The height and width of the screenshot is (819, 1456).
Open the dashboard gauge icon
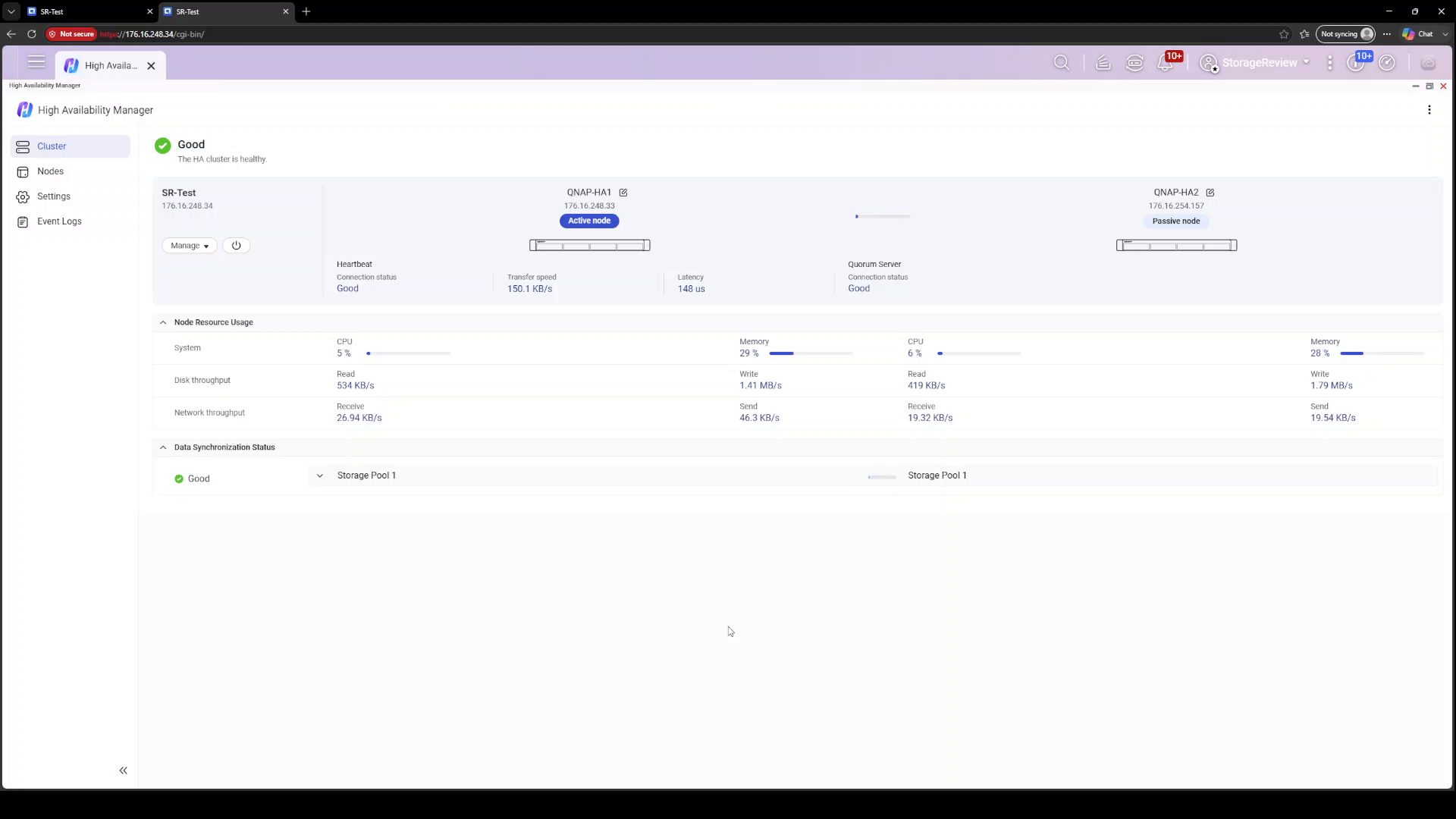click(1387, 63)
